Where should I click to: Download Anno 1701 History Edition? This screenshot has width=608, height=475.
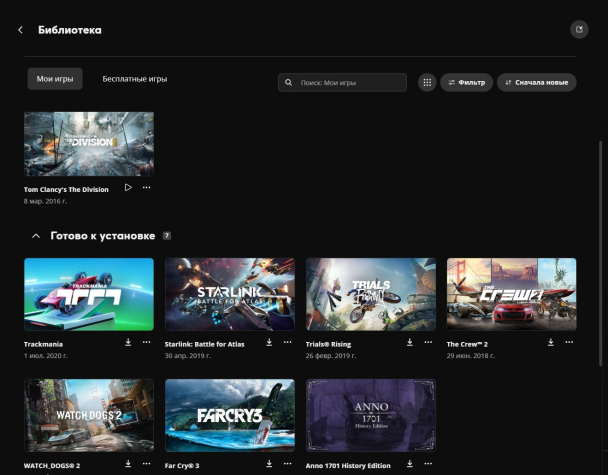(x=410, y=464)
